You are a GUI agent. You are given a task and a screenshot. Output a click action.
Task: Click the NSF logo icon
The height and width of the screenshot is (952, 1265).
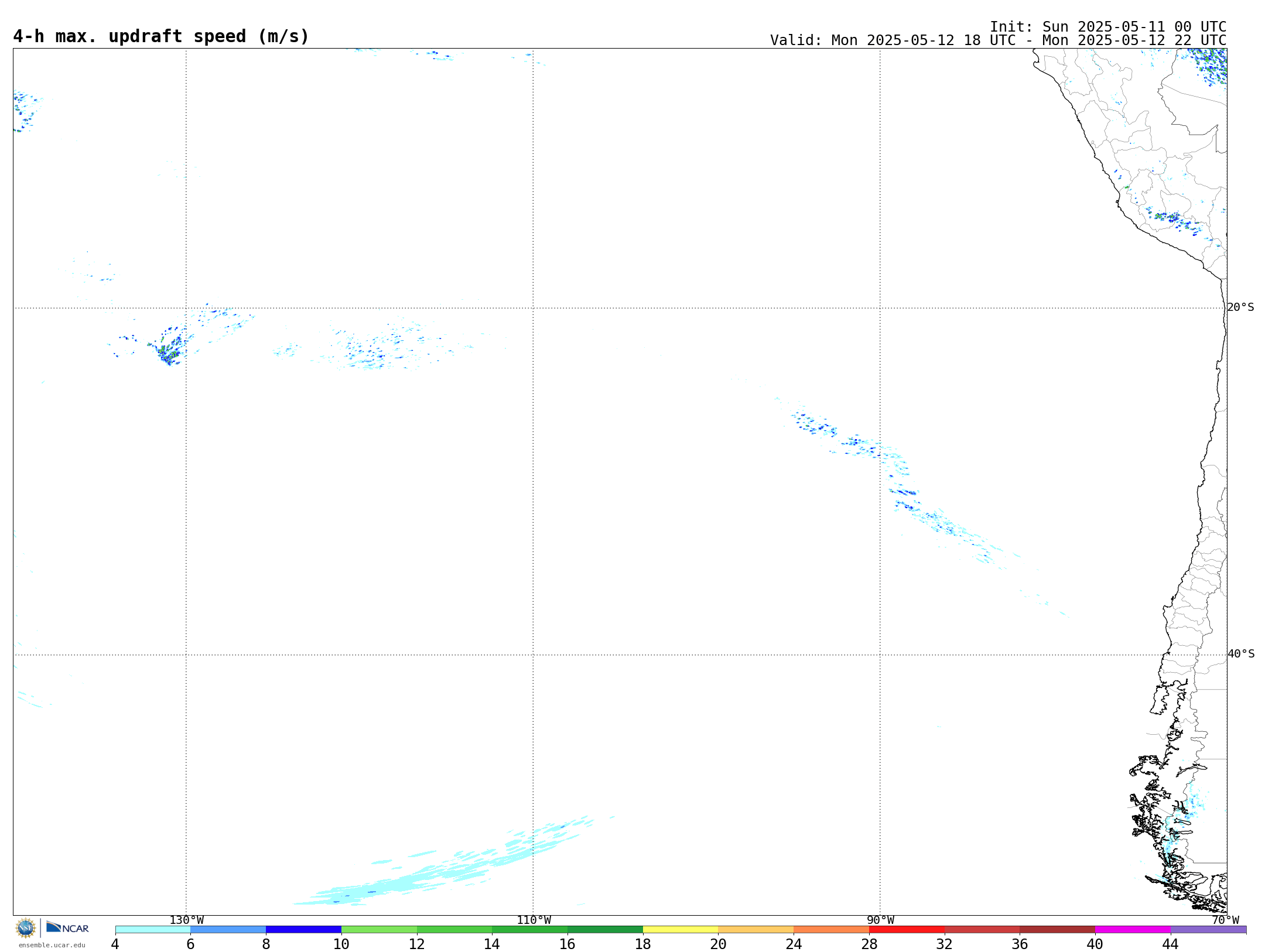(x=26, y=928)
